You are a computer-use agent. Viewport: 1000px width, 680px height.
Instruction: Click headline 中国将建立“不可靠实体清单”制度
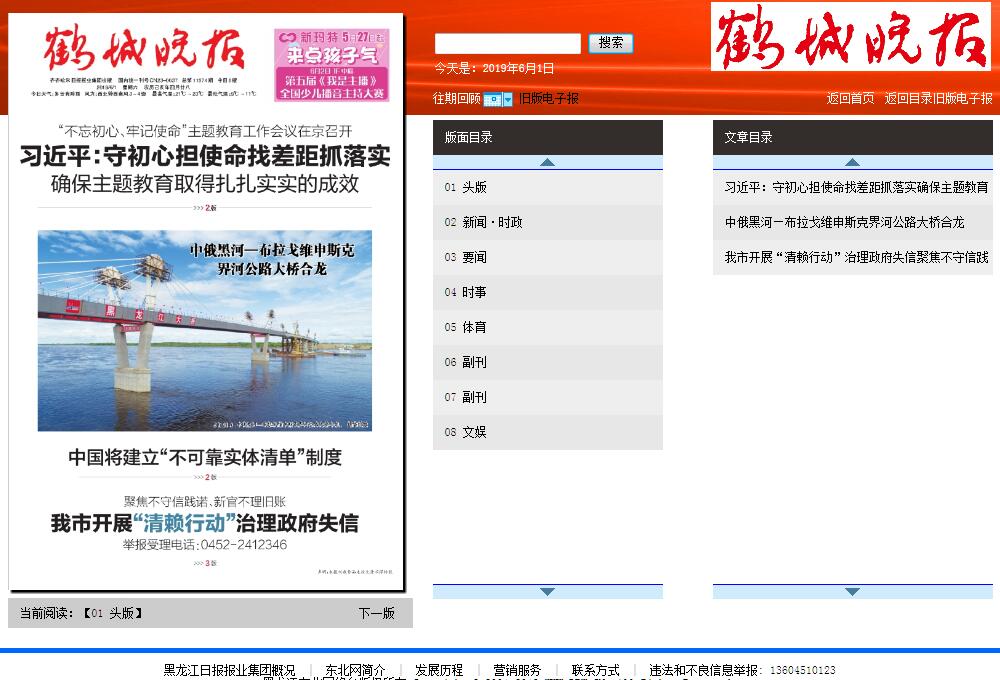click(205, 457)
